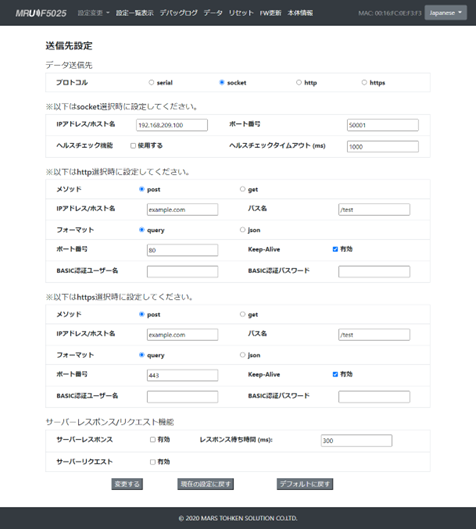The image size is (476, 529).
Task: Go to the デバッグログ menu item
Action: pos(178,13)
